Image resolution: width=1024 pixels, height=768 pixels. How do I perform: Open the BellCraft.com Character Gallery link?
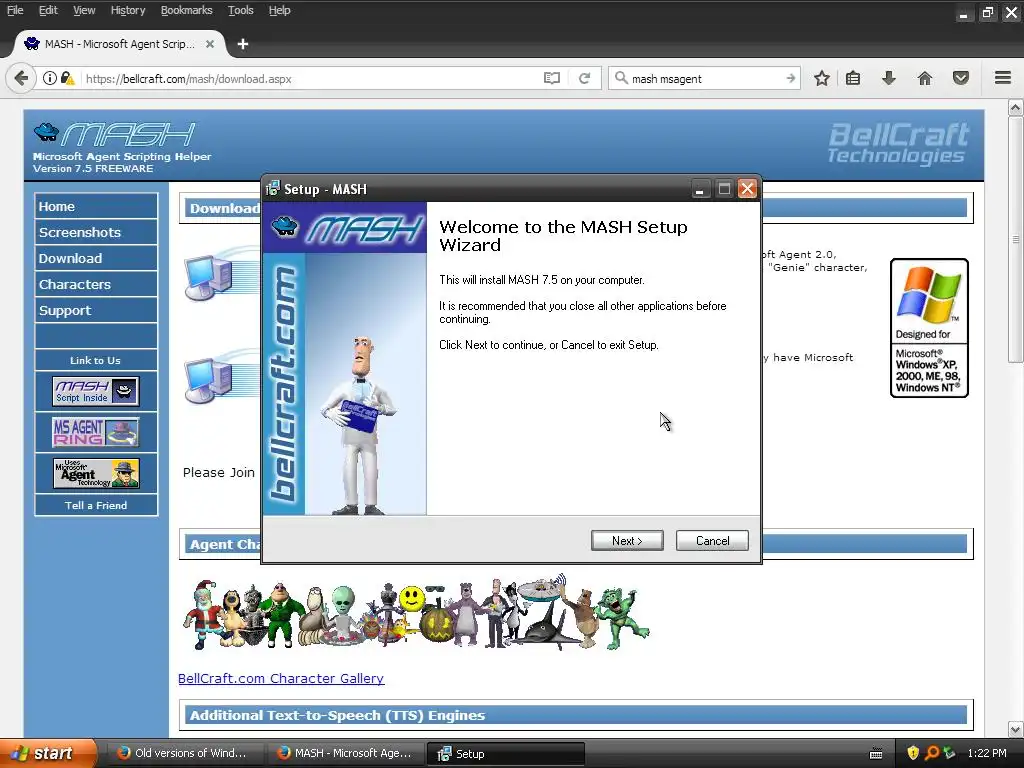281,679
